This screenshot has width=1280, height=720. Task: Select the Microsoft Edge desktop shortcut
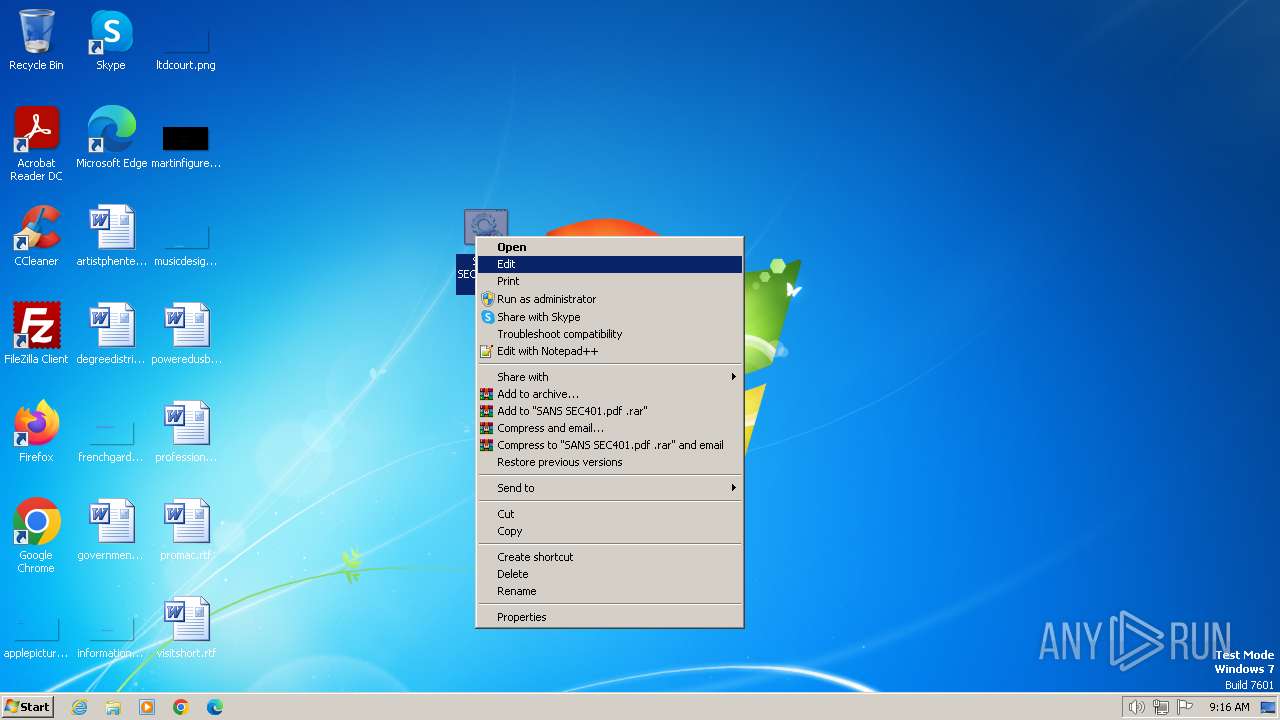(x=111, y=138)
